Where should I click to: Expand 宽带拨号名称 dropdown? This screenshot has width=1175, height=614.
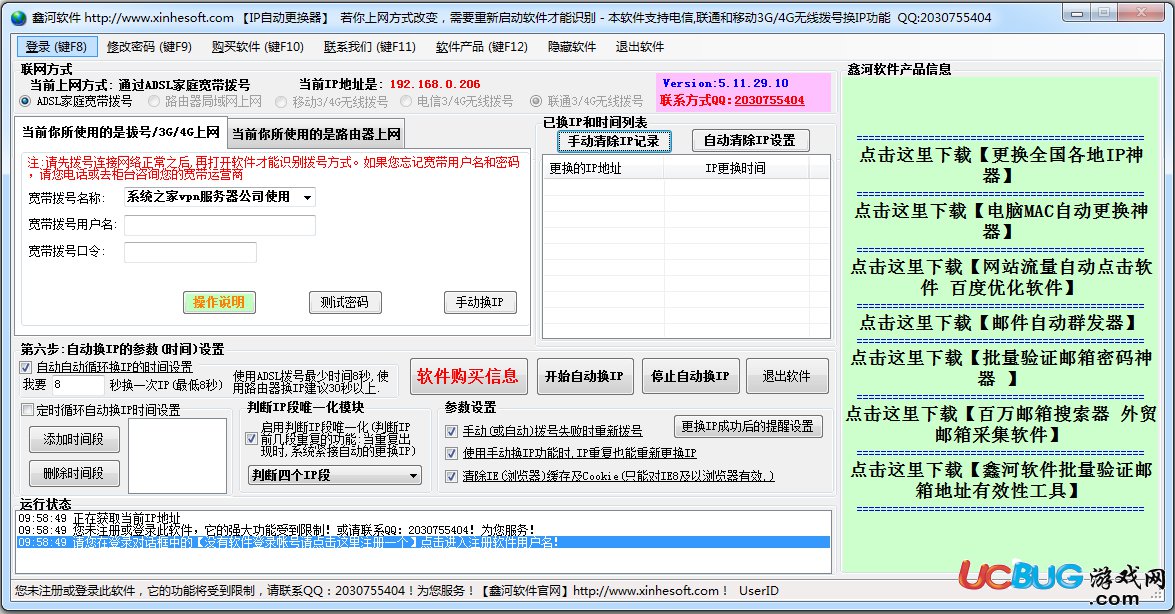307,197
